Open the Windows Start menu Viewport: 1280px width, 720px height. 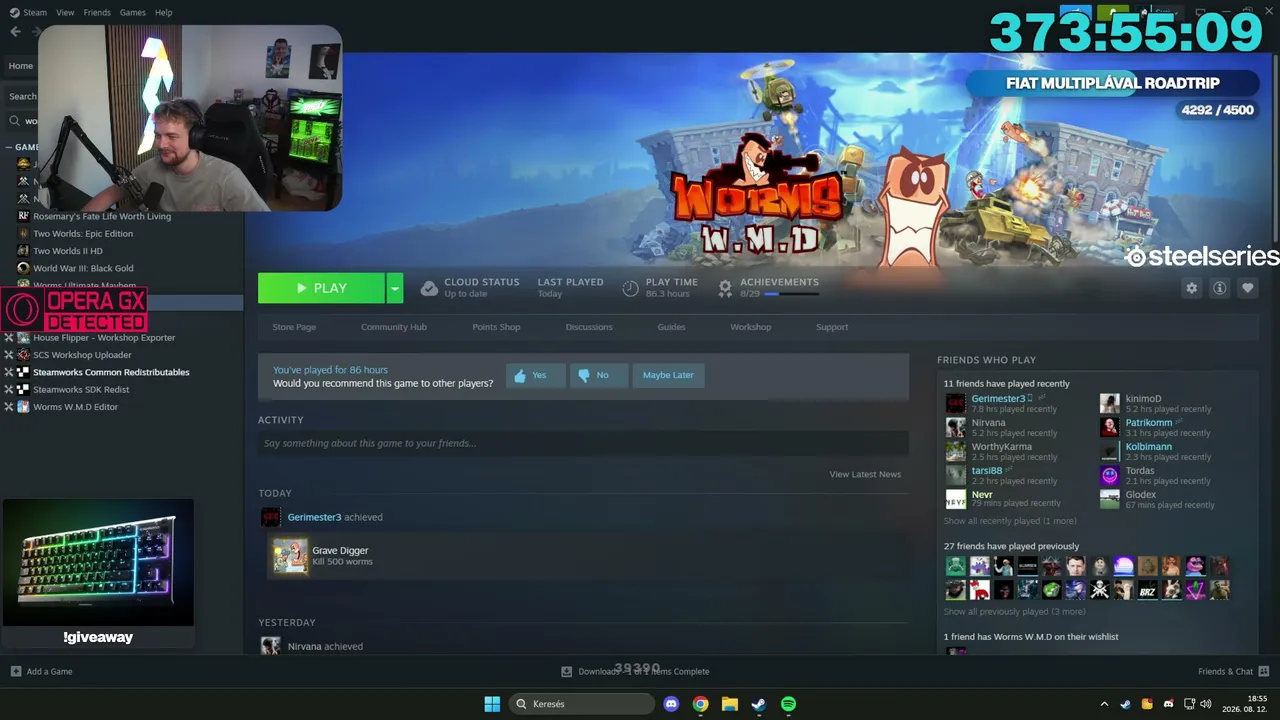pyautogui.click(x=492, y=704)
